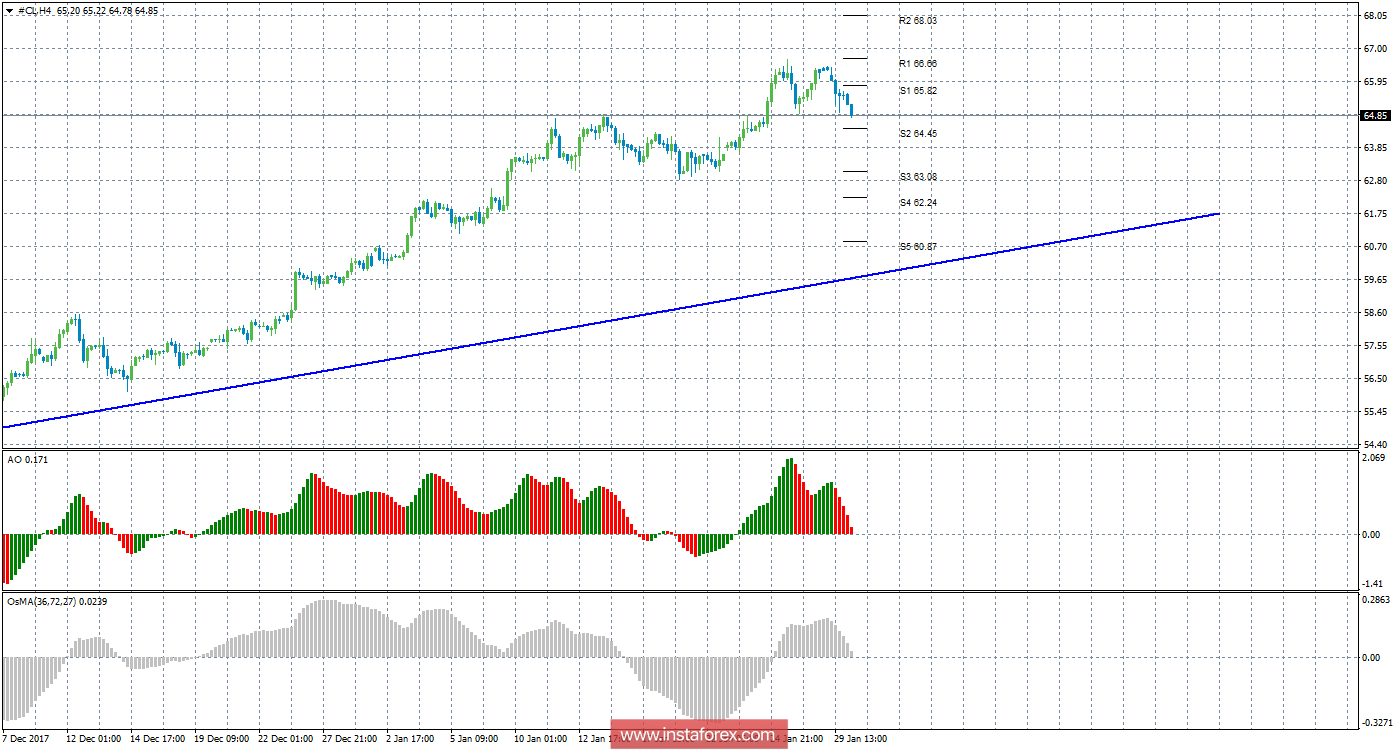Click the 55.45 price axis value

coord(1375,412)
